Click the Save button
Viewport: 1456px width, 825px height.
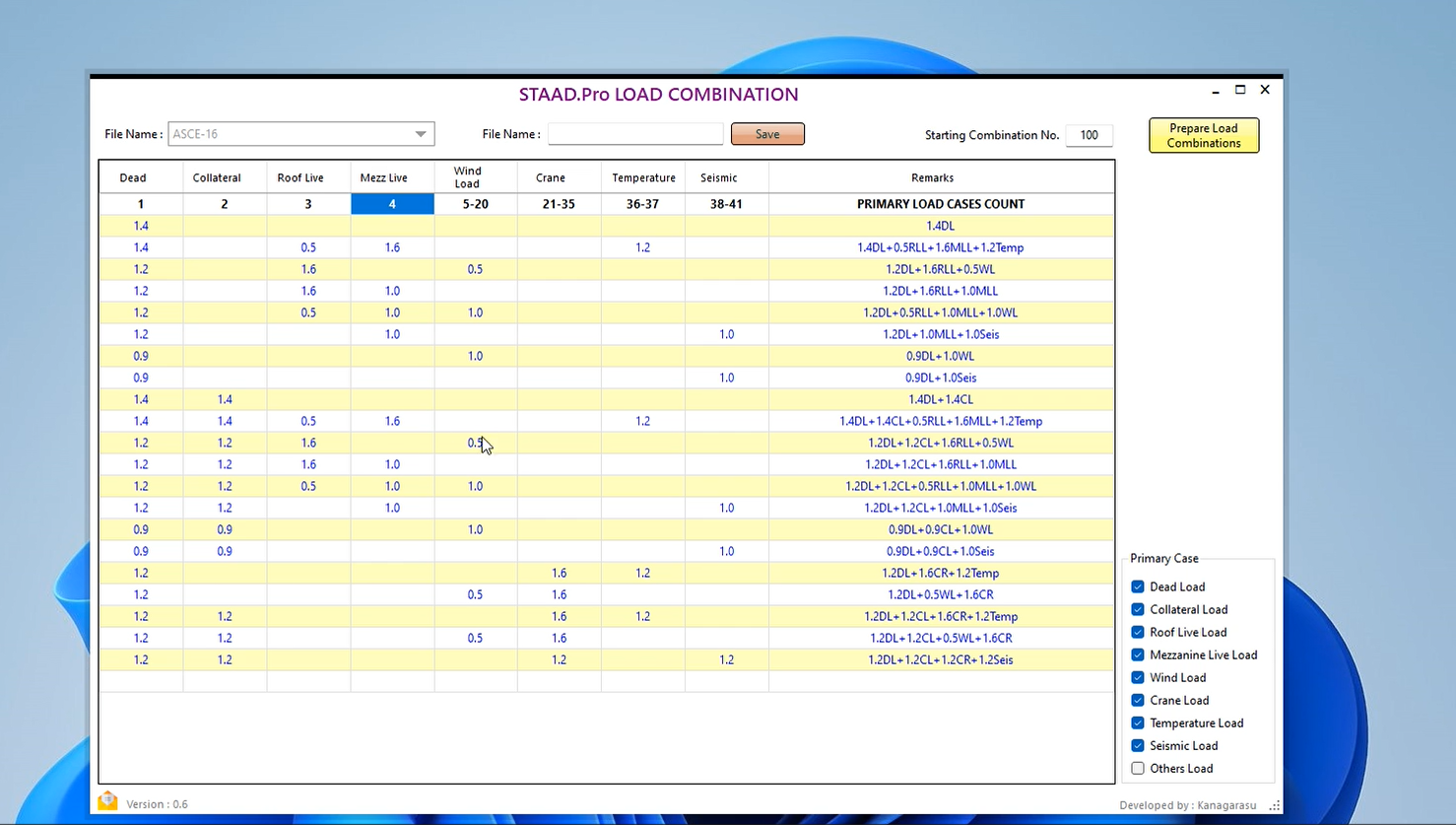click(x=767, y=134)
